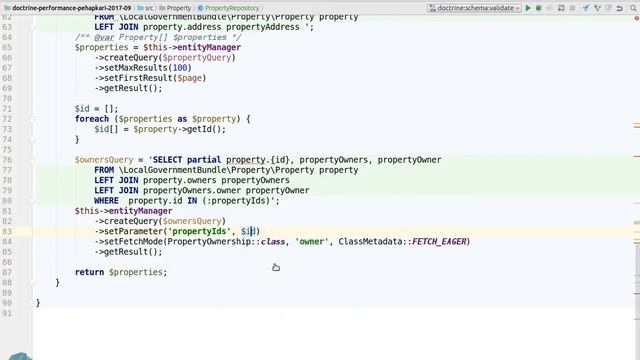Click the greyed-out Show History icon
The width and height of the screenshot is (640, 360).
tap(608, 8)
